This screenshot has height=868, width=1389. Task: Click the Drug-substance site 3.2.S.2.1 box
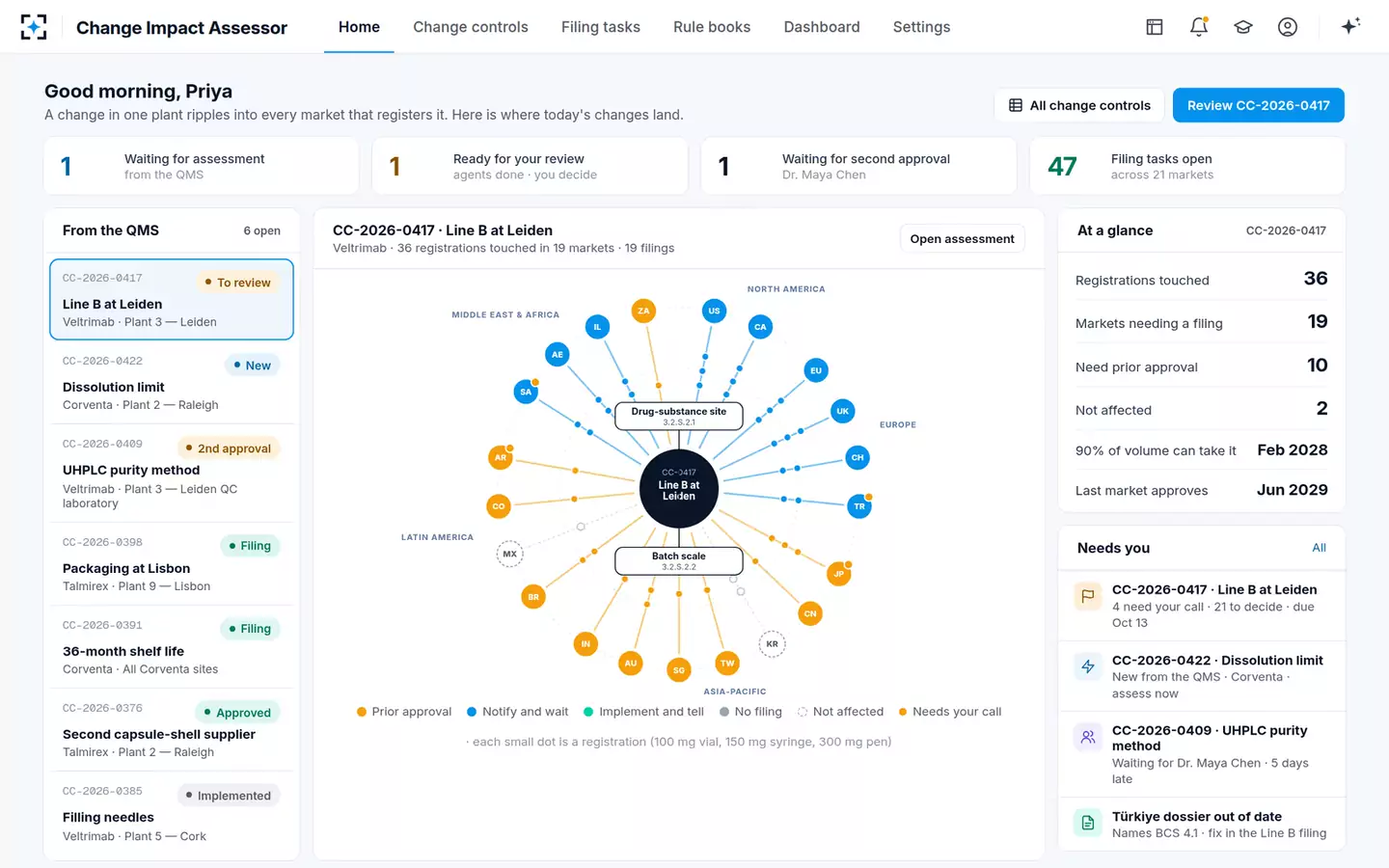pyautogui.click(x=679, y=416)
